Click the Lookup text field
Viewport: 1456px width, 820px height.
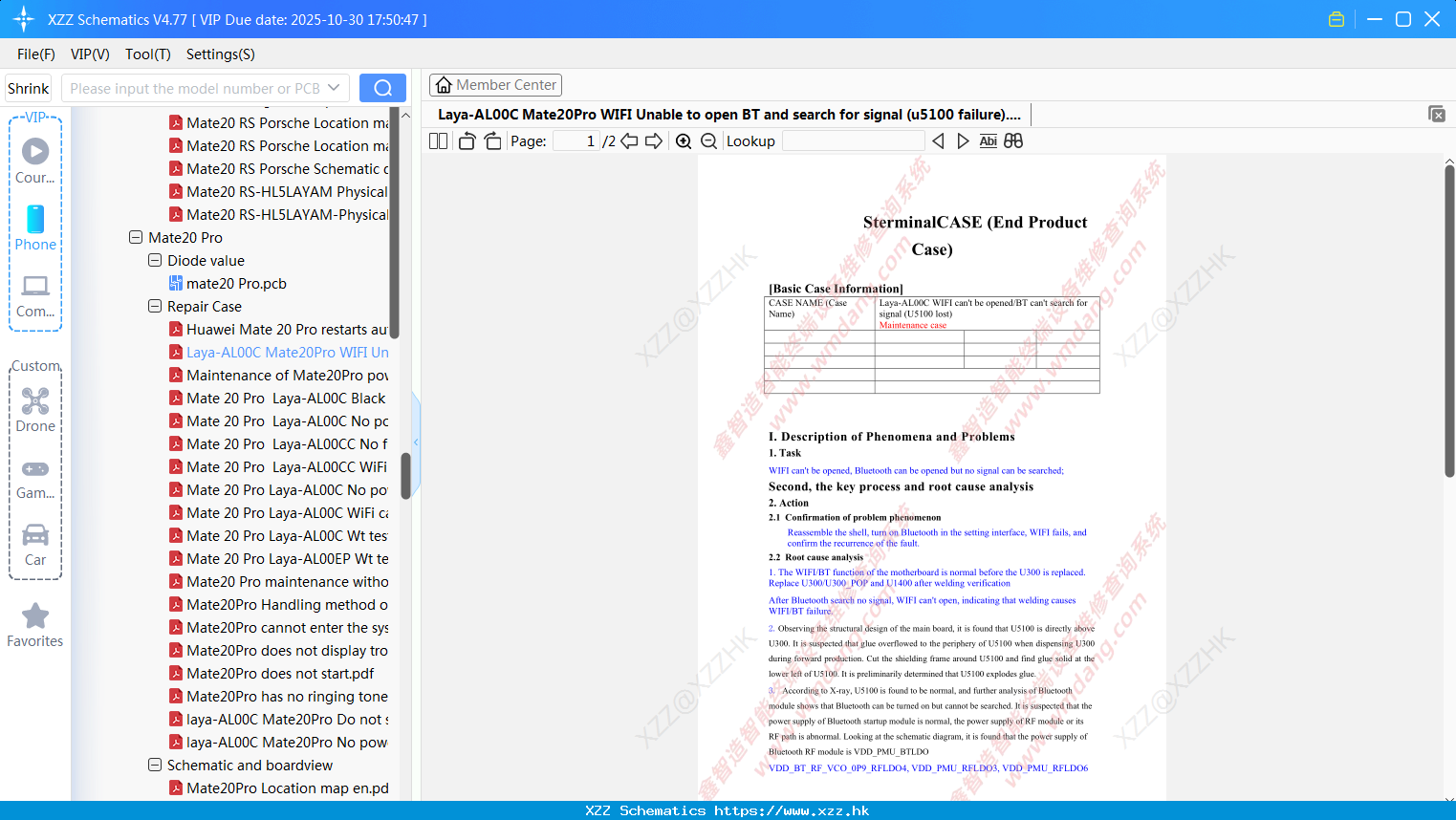(x=853, y=140)
